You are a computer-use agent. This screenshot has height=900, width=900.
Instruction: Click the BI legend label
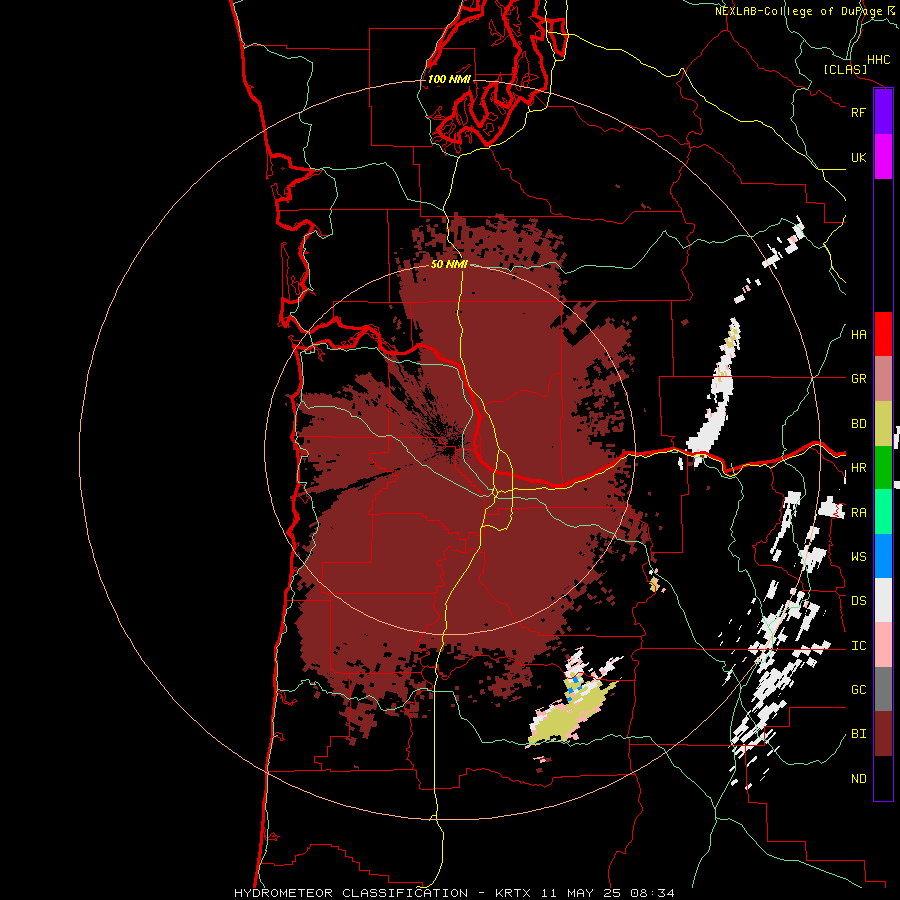[858, 734]
